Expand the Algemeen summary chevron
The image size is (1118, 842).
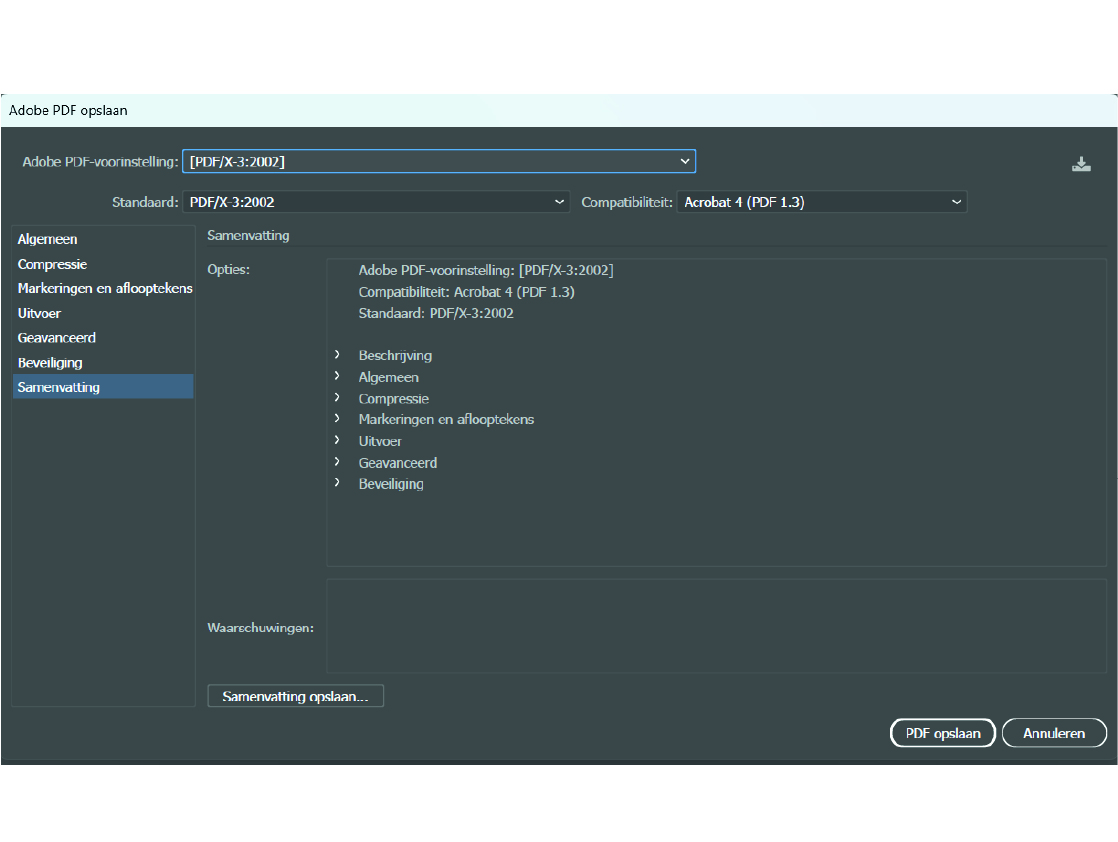click(337, 377)
